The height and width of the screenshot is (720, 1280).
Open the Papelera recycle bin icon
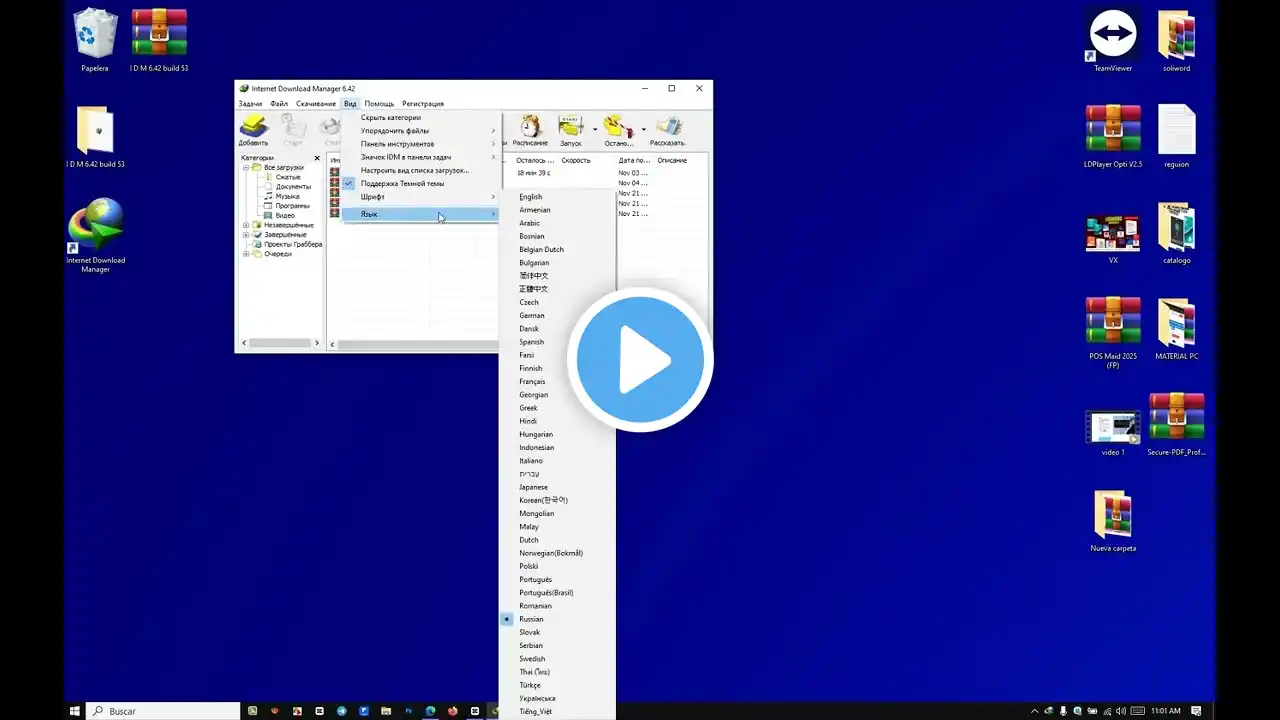tap(95, 40)
